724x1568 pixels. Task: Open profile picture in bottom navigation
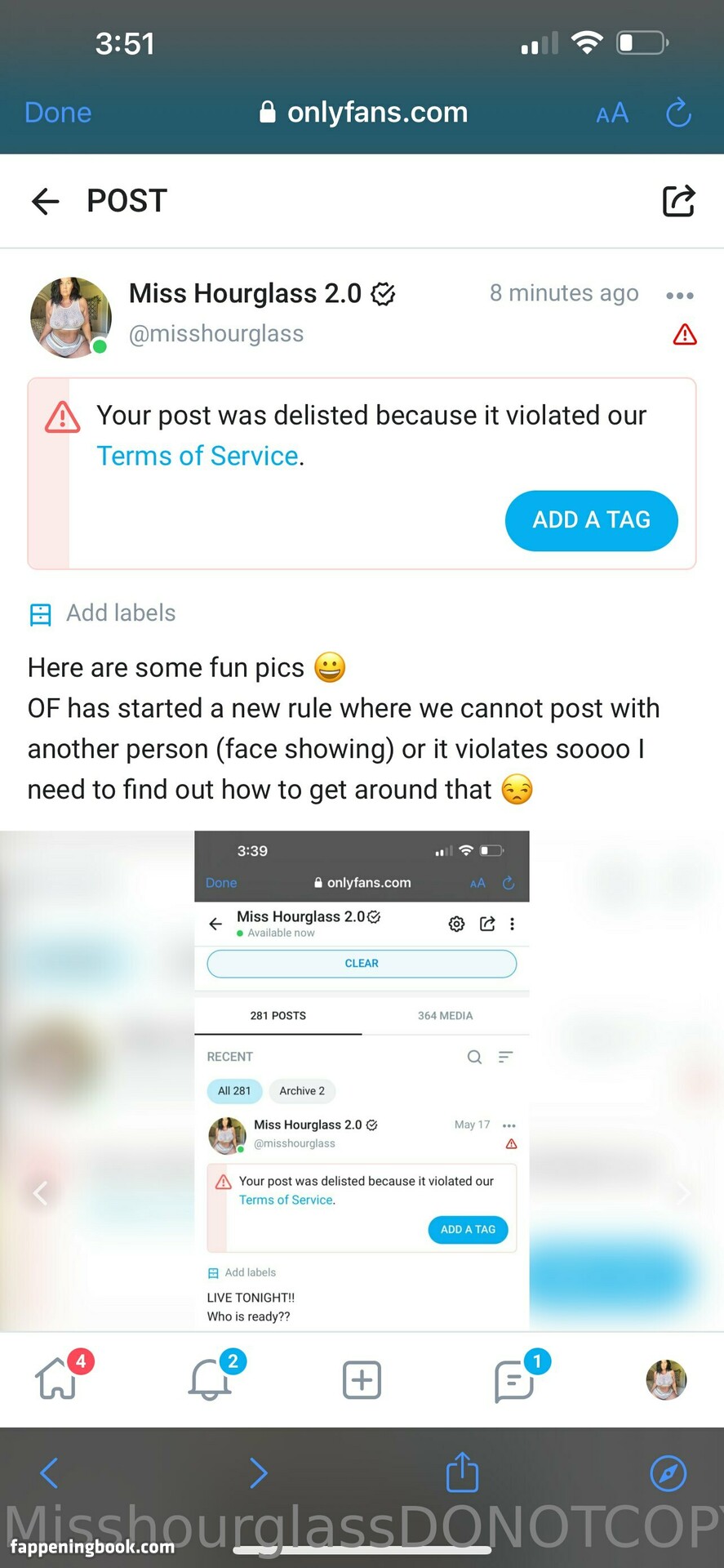coord(666,1380)
